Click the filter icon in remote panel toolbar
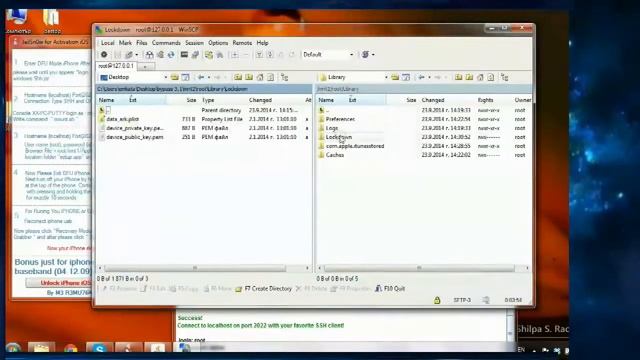The height and width of the screenshot is (360, 640). [x=406, y=77]
